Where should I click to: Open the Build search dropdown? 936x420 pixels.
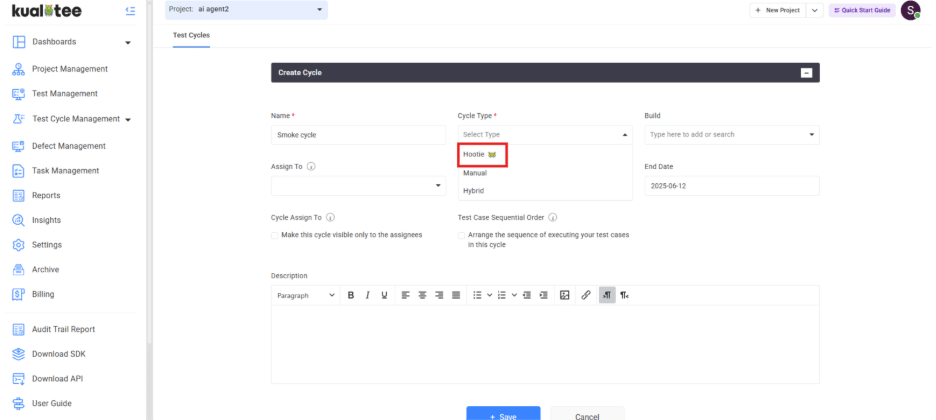pos(732,135)
